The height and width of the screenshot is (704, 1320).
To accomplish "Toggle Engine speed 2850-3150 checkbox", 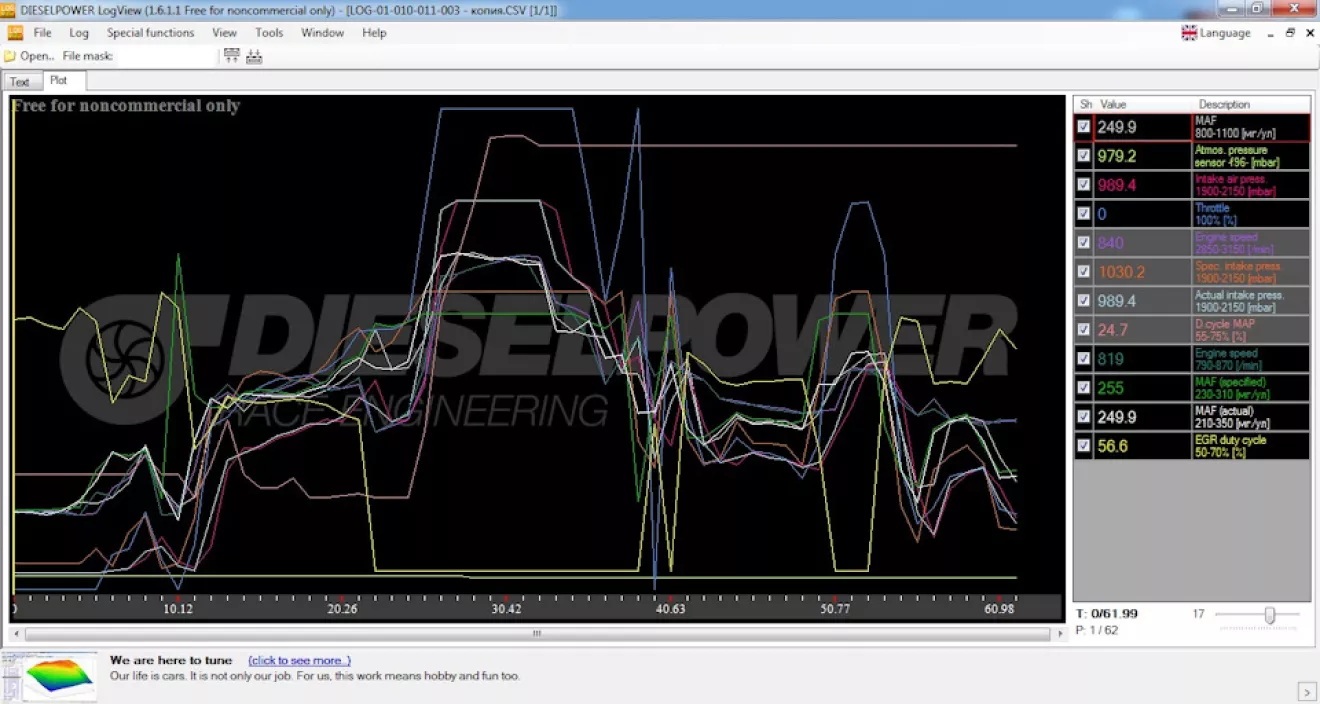I will coord(1084,243).
